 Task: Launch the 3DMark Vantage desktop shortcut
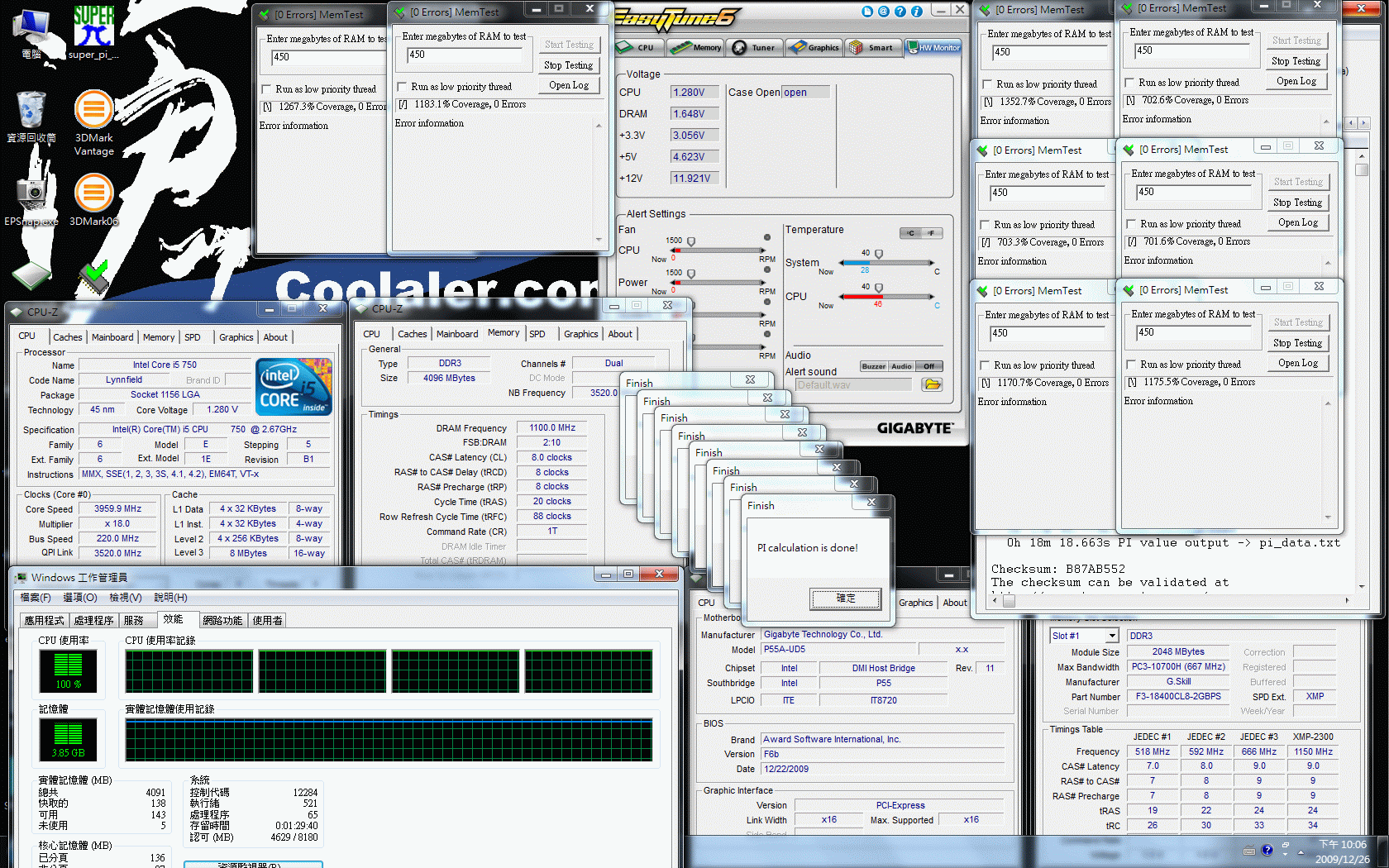[94, 122]
